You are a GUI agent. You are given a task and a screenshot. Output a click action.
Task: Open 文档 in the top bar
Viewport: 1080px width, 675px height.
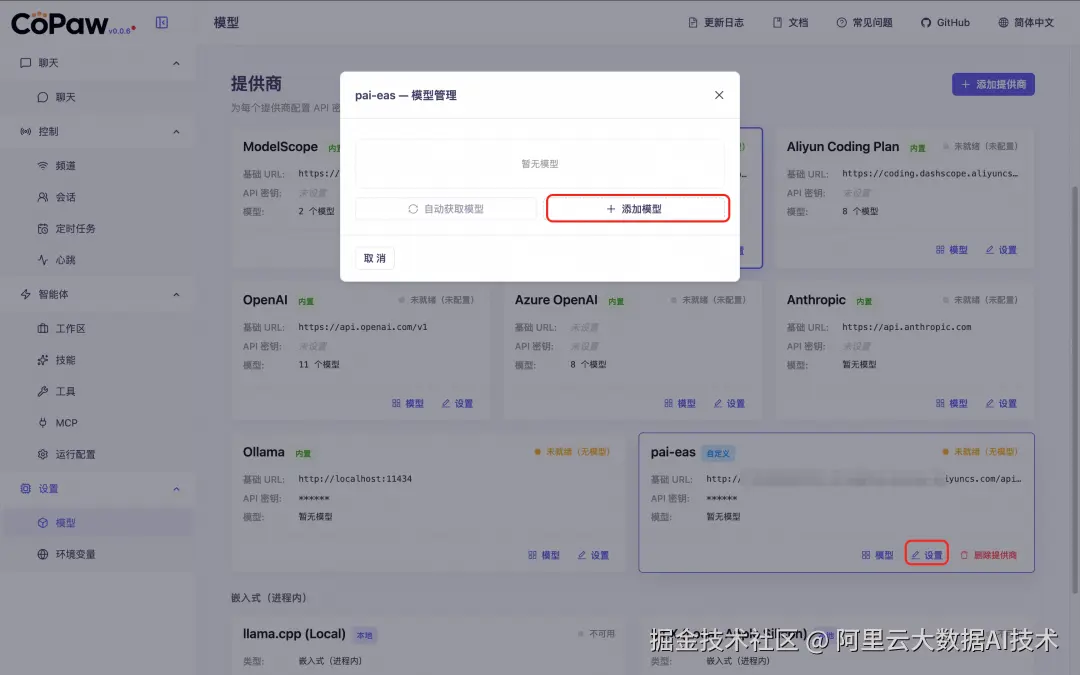[x=790, y=23]
